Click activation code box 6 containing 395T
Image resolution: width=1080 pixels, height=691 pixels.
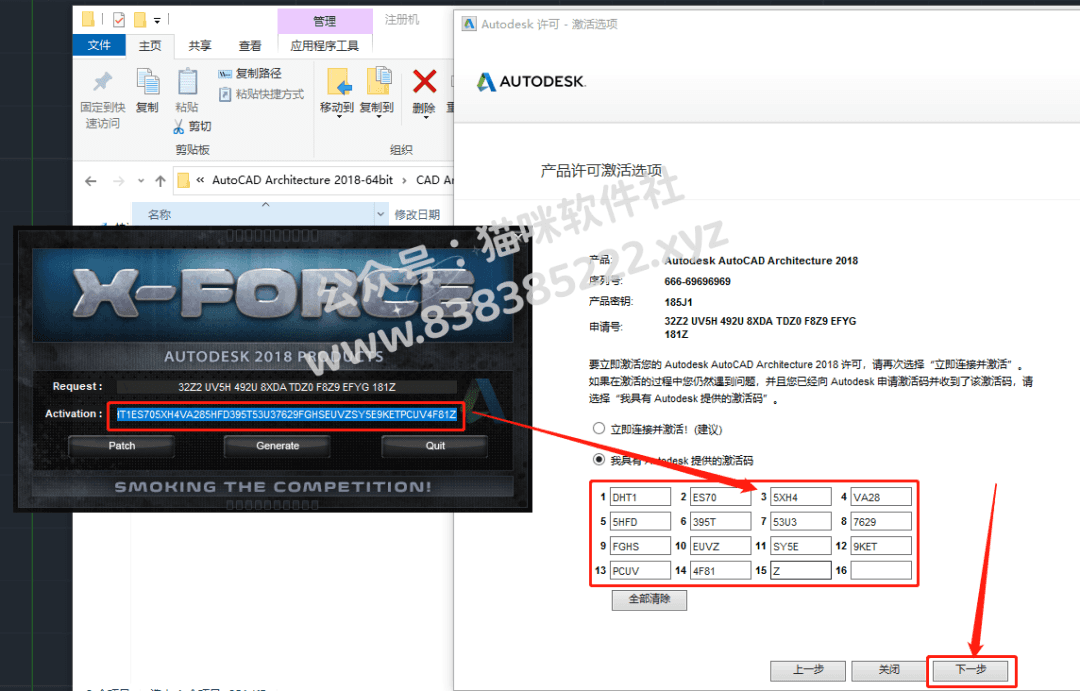[x=720, y=522]
